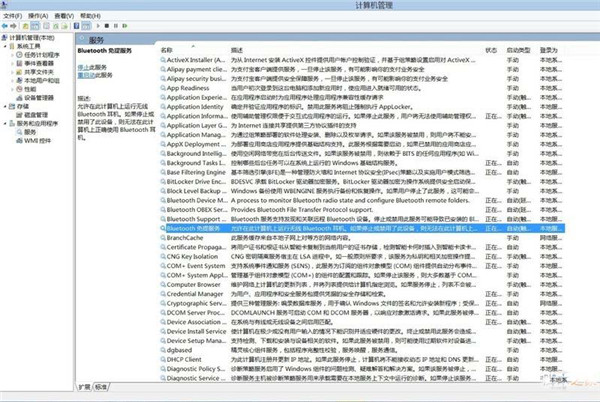The height and width of the screenshot is (402, 600).
Task: Toggle the Show/Hide Action Pane icon
Action: (86, 26)
